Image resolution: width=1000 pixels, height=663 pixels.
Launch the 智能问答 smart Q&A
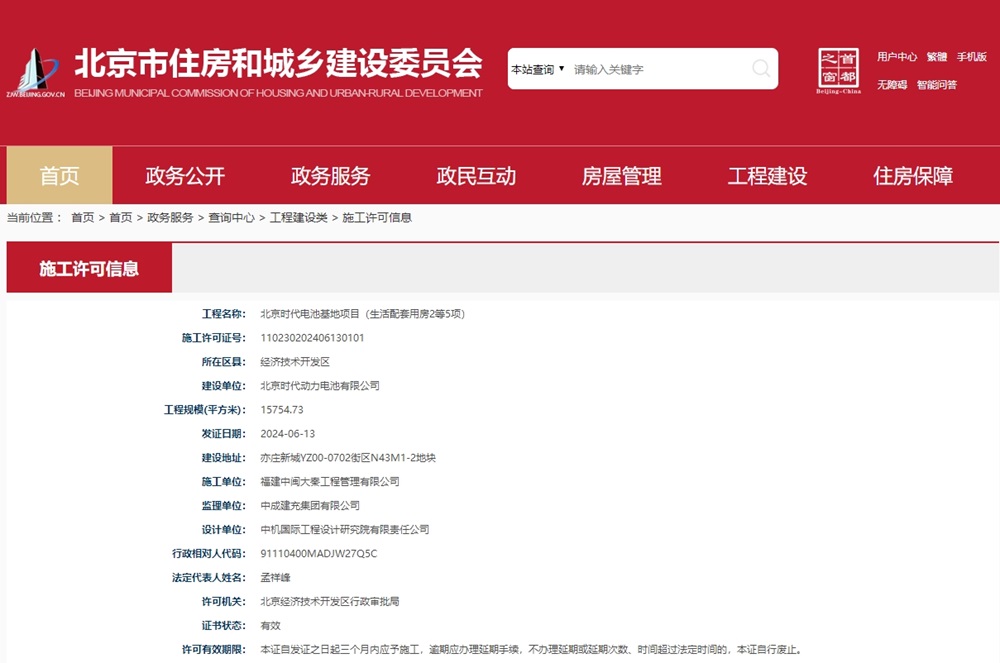click(936, 84)
